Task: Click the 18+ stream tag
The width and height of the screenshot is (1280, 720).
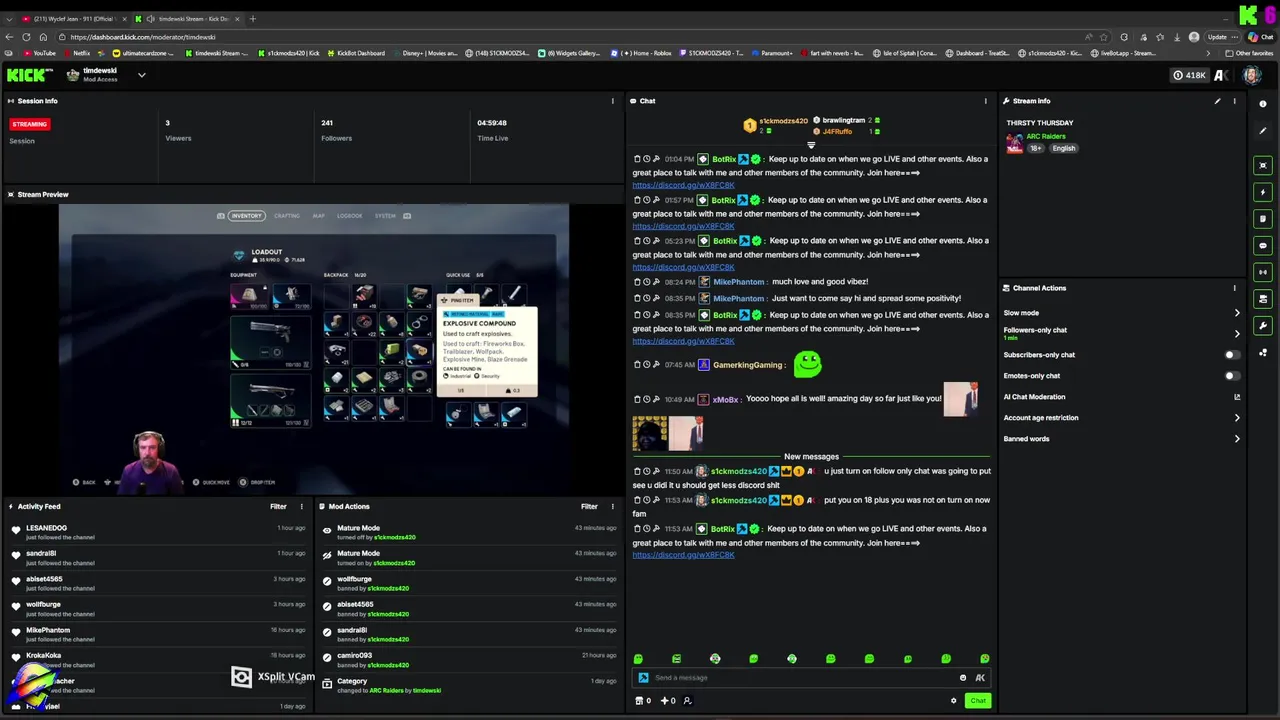Action: [x=1036, y=148]
